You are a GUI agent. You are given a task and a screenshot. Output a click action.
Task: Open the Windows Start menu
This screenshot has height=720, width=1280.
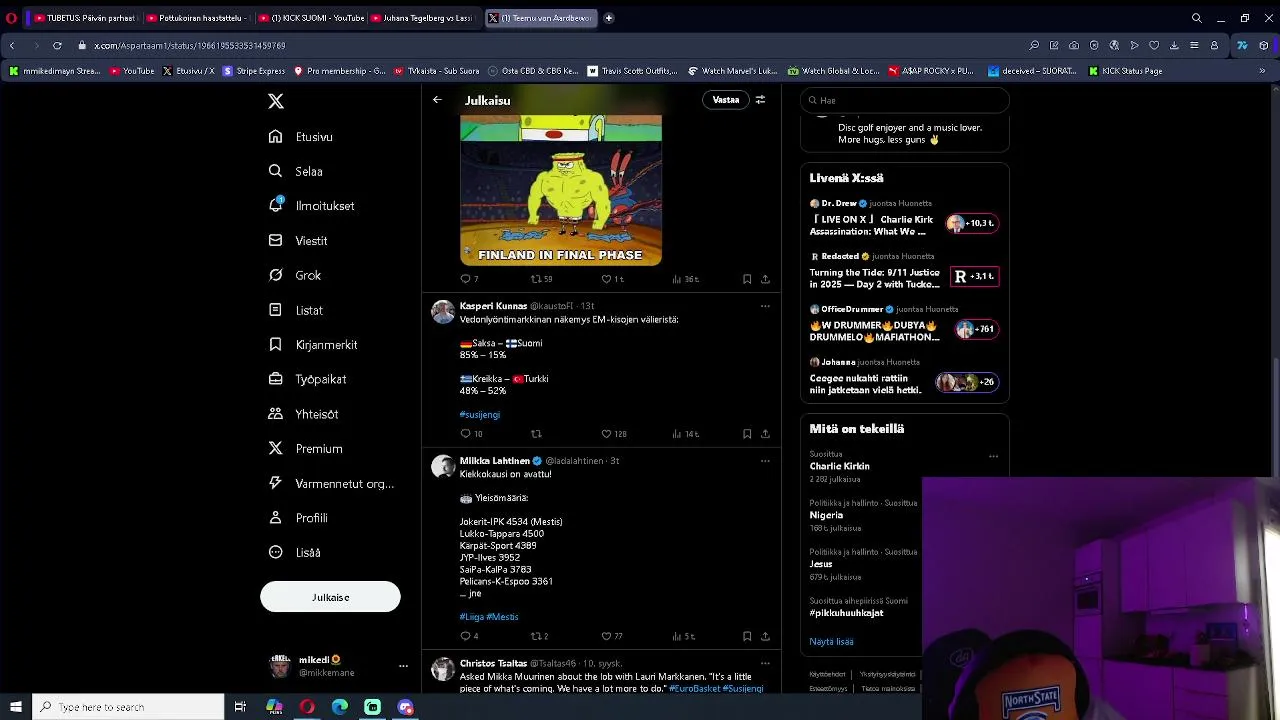click(x=15, y=707)
